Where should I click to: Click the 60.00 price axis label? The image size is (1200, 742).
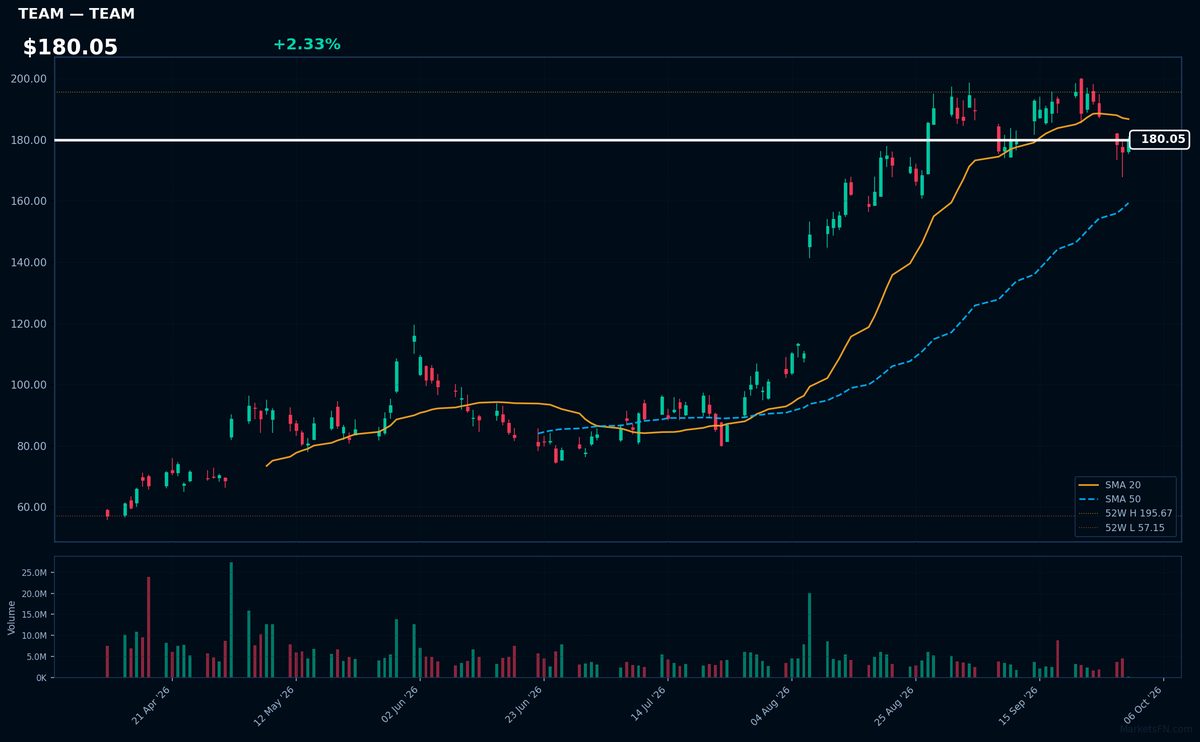pyautogui.click(x=32, y=507)
